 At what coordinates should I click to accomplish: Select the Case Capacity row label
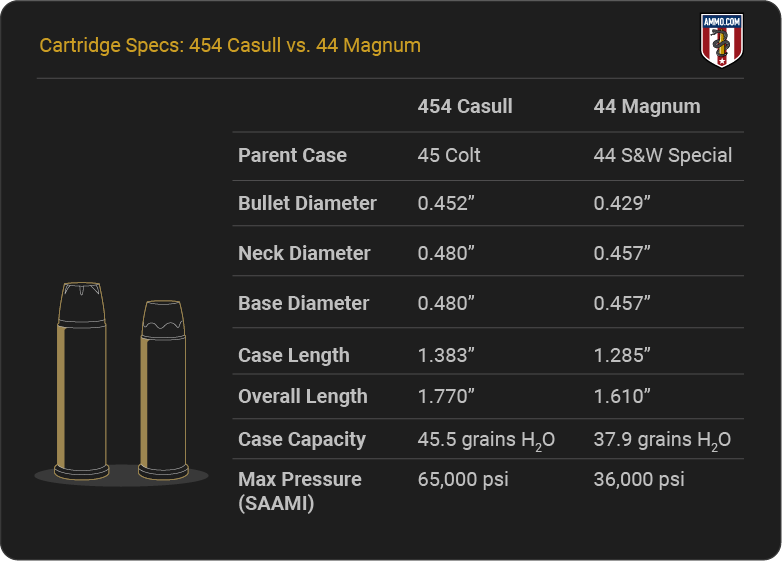302,439
